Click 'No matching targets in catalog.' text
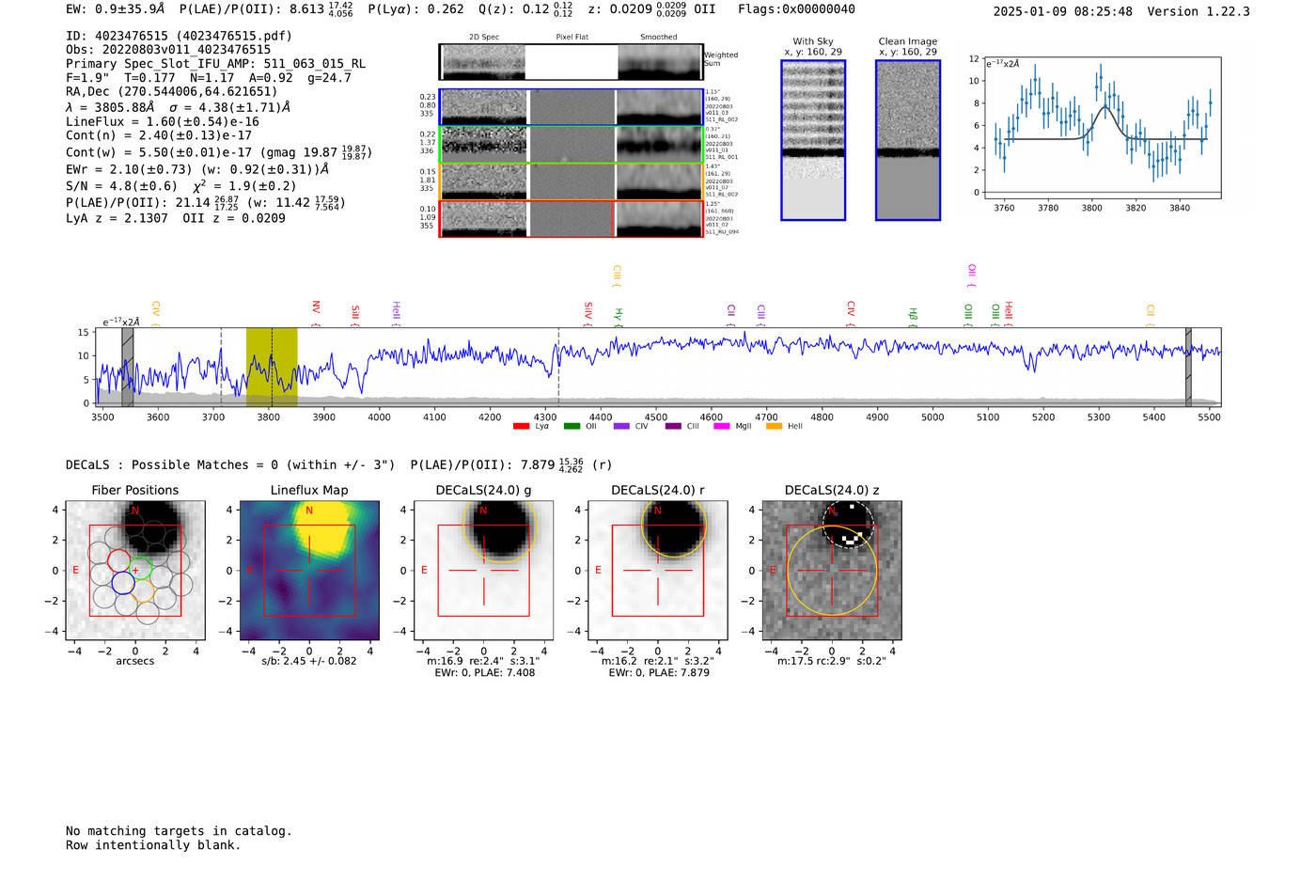The width and height of the screenshot is (1316, 896). [x=179, y=831]
